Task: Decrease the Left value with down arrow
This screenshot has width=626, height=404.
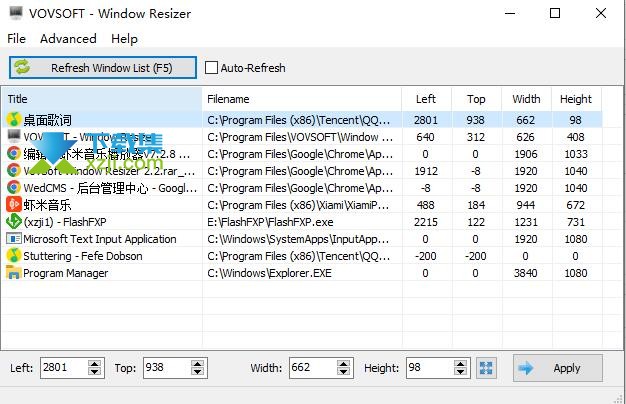Action: [x=95, y=372]
